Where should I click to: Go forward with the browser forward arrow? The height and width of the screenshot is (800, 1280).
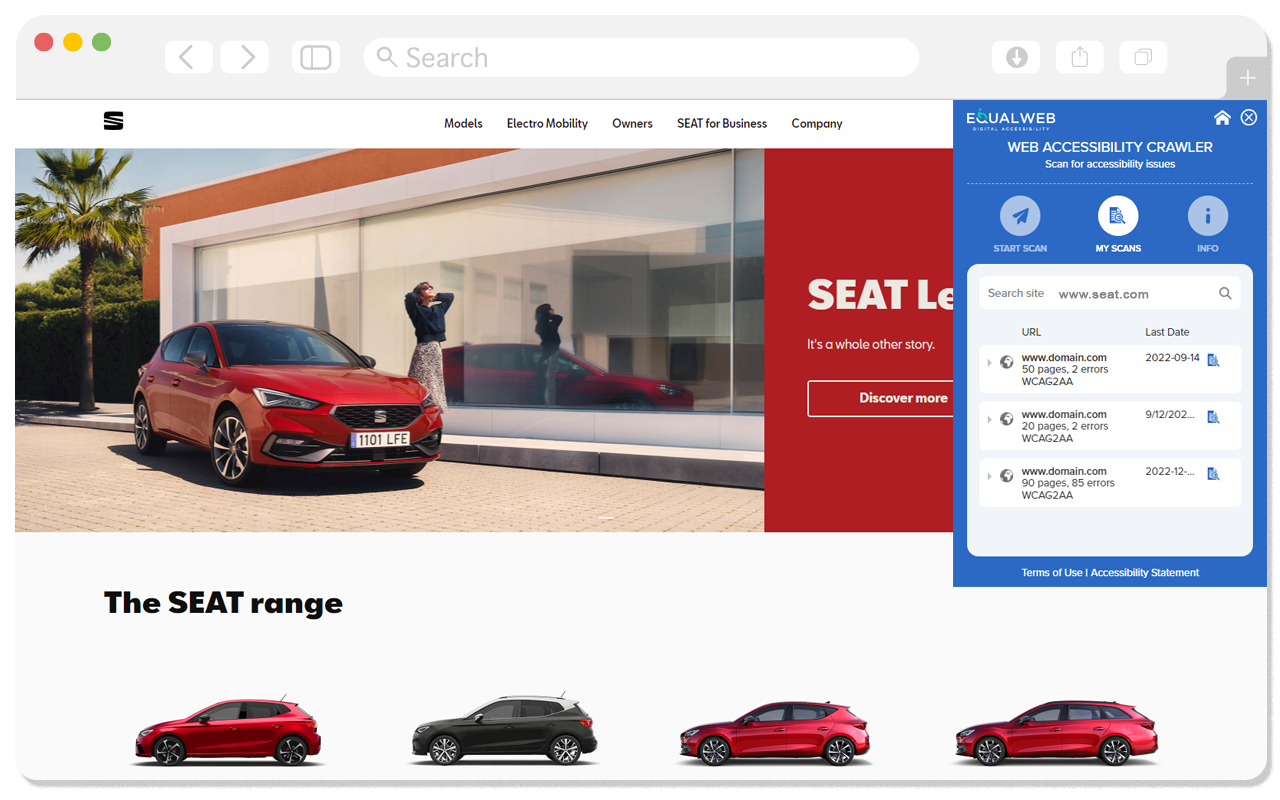pos(245,57)
